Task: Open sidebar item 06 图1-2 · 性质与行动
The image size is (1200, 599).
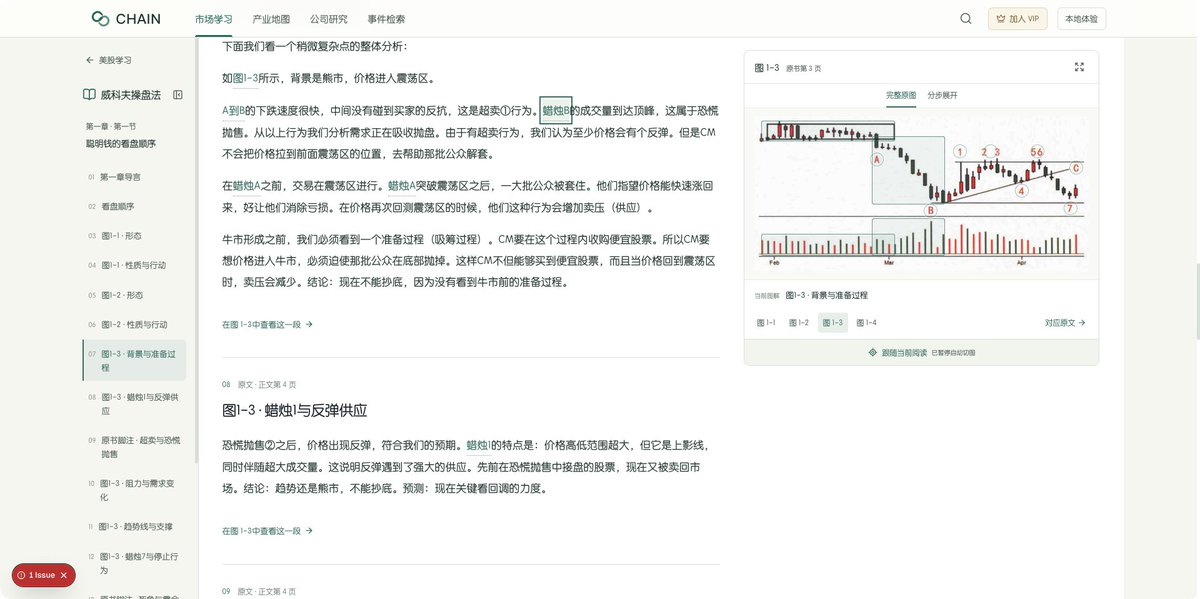Action: point(134,325)
